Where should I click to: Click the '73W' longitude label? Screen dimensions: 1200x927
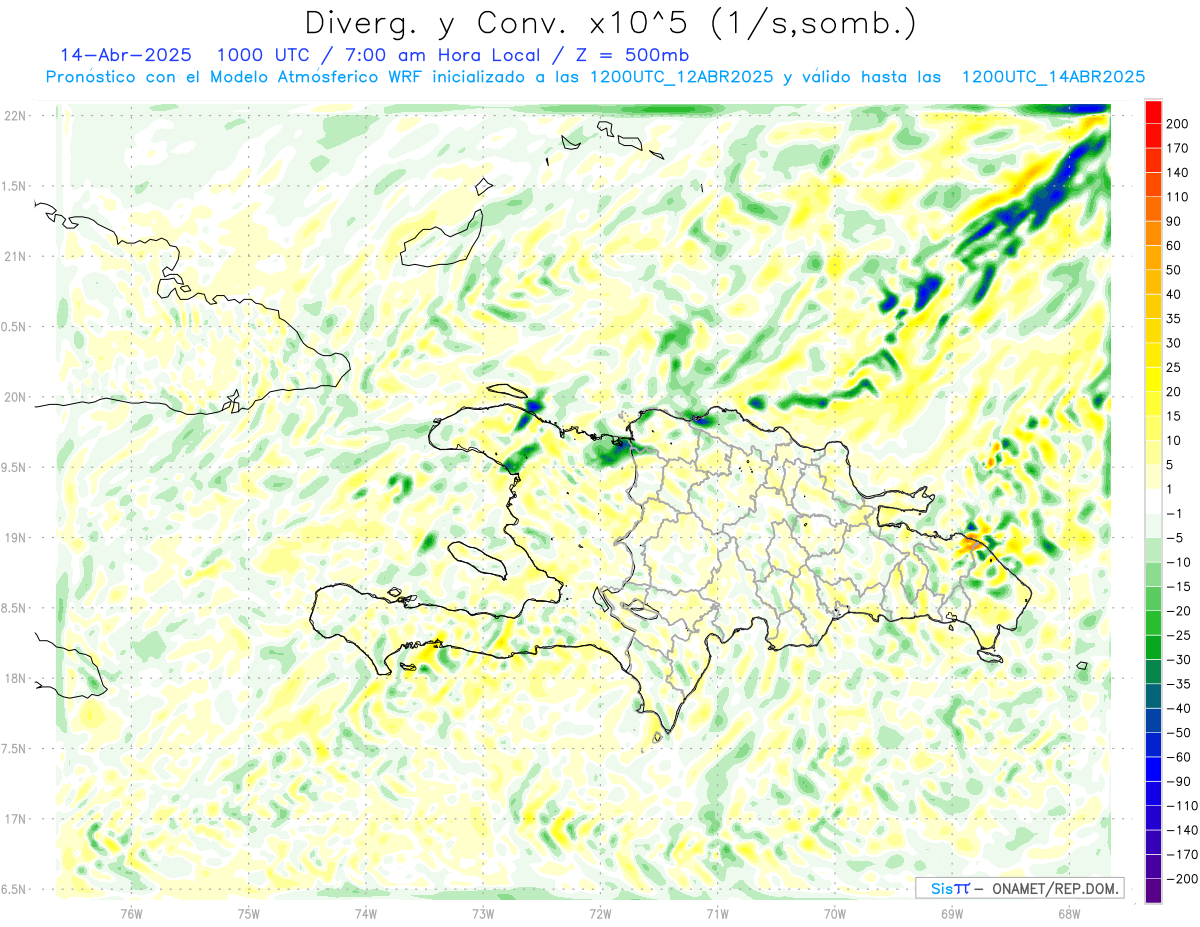(x=482, y=913)
